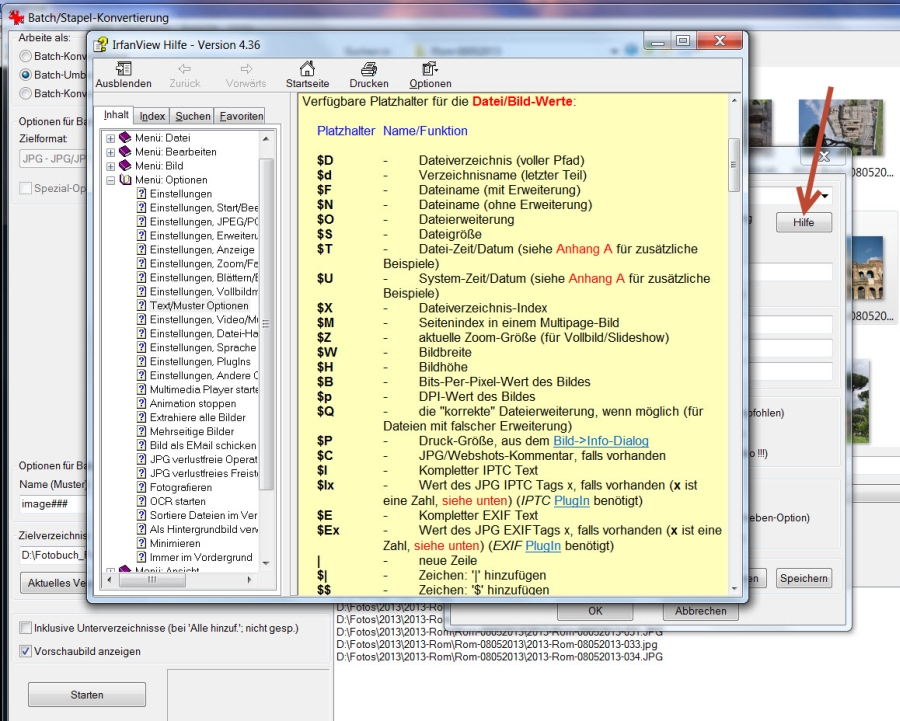Switch to the Index tab
This screenshot has width=900, height=721.
pos(152,116)
